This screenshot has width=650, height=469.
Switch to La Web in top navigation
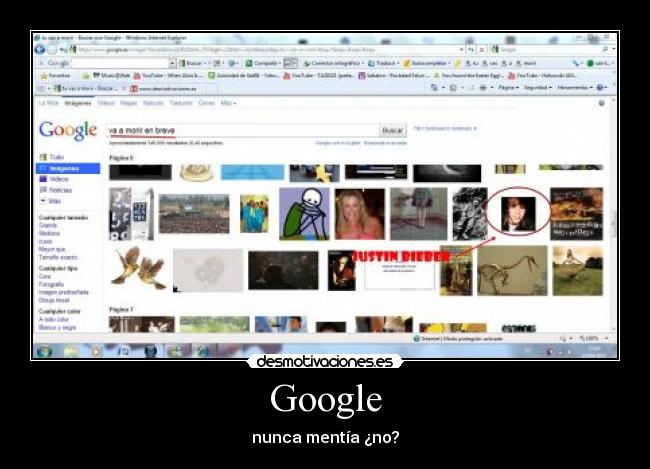tap(49, 103)
